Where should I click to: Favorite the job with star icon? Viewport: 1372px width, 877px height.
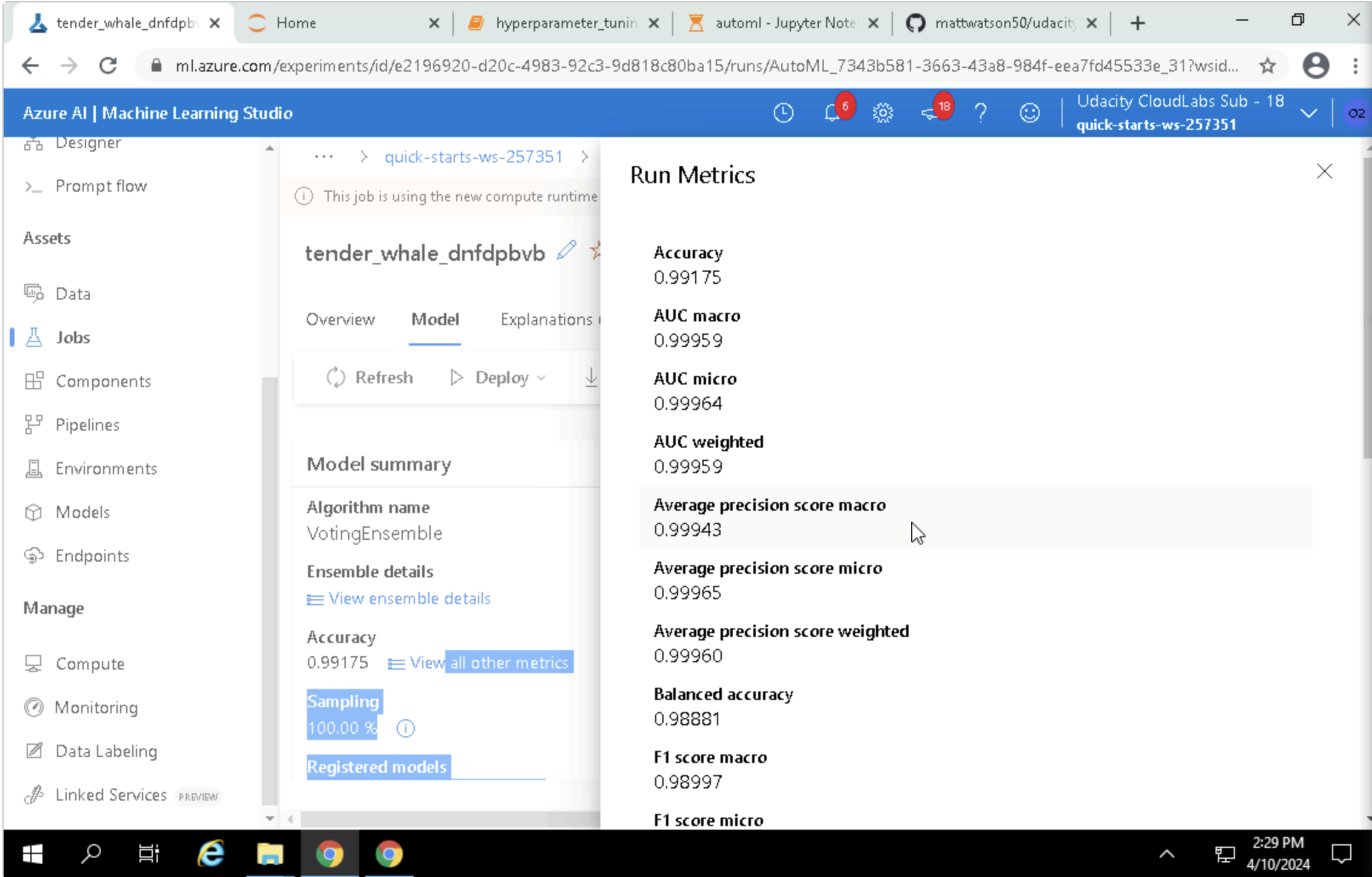596,250
